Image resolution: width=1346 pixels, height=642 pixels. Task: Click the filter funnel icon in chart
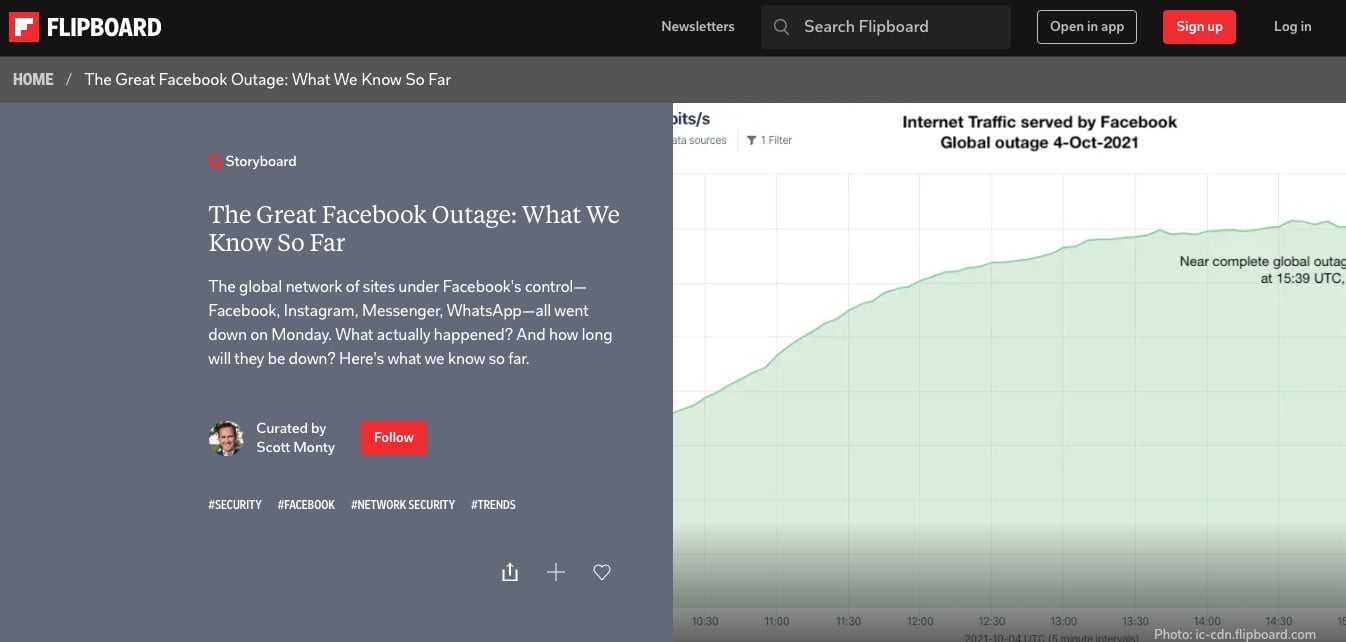(x=752, y=141)
